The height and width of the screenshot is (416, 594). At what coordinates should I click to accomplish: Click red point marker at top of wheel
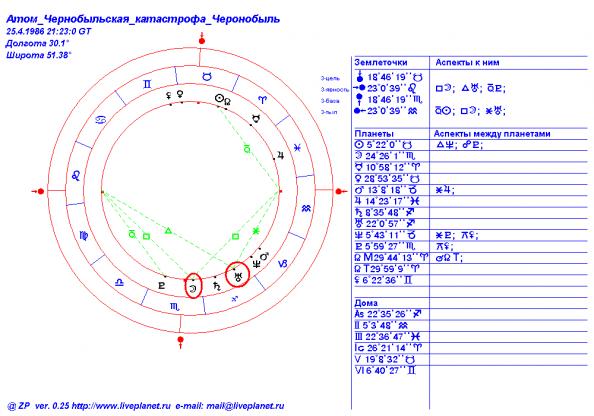click(x=202, y=40)
